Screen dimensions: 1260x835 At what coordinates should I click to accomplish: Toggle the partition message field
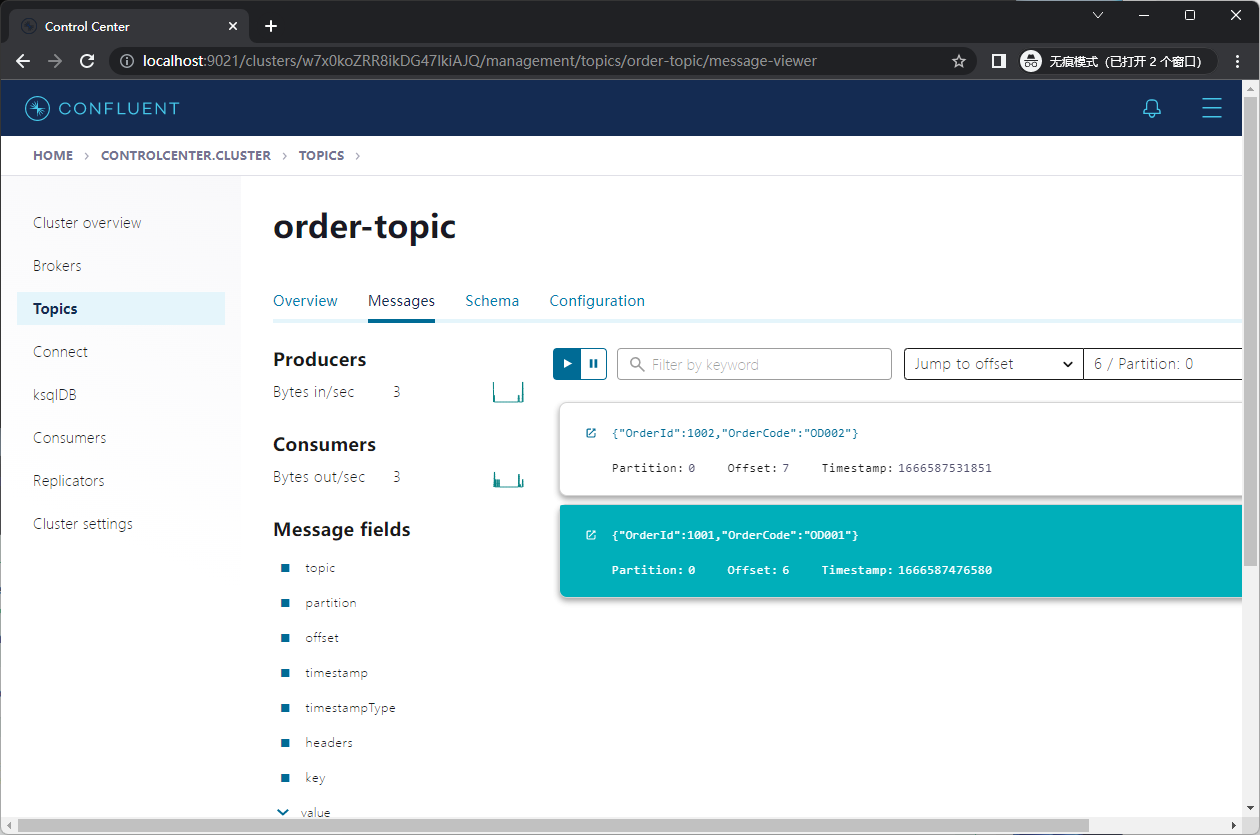pos(285,603)
